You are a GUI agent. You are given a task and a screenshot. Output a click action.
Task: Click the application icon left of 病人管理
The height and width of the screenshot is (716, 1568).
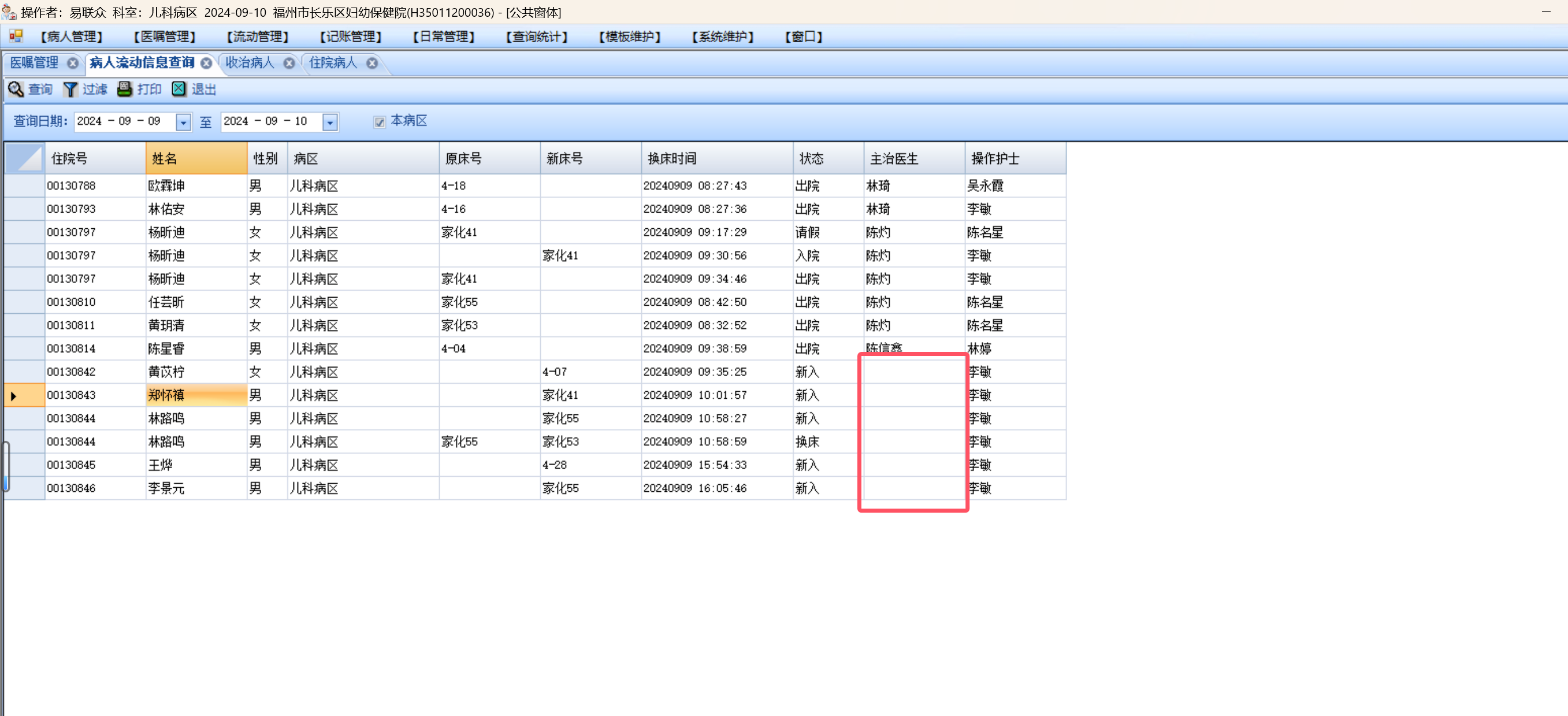tap(16, 36)
